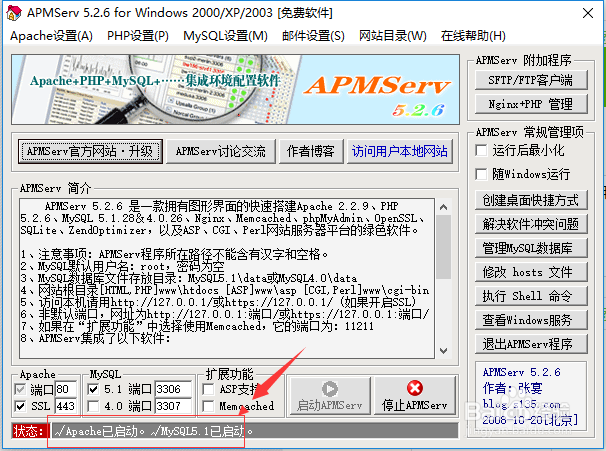
Task: Click MySQL 4.0 port field 3307
Action: point(173,406)
